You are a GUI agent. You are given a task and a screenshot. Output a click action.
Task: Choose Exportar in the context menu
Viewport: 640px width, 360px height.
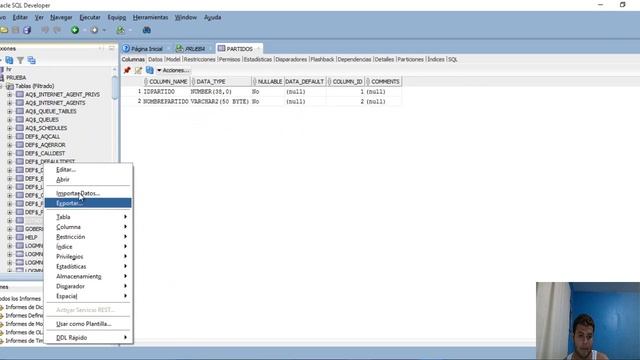point(88,203)
